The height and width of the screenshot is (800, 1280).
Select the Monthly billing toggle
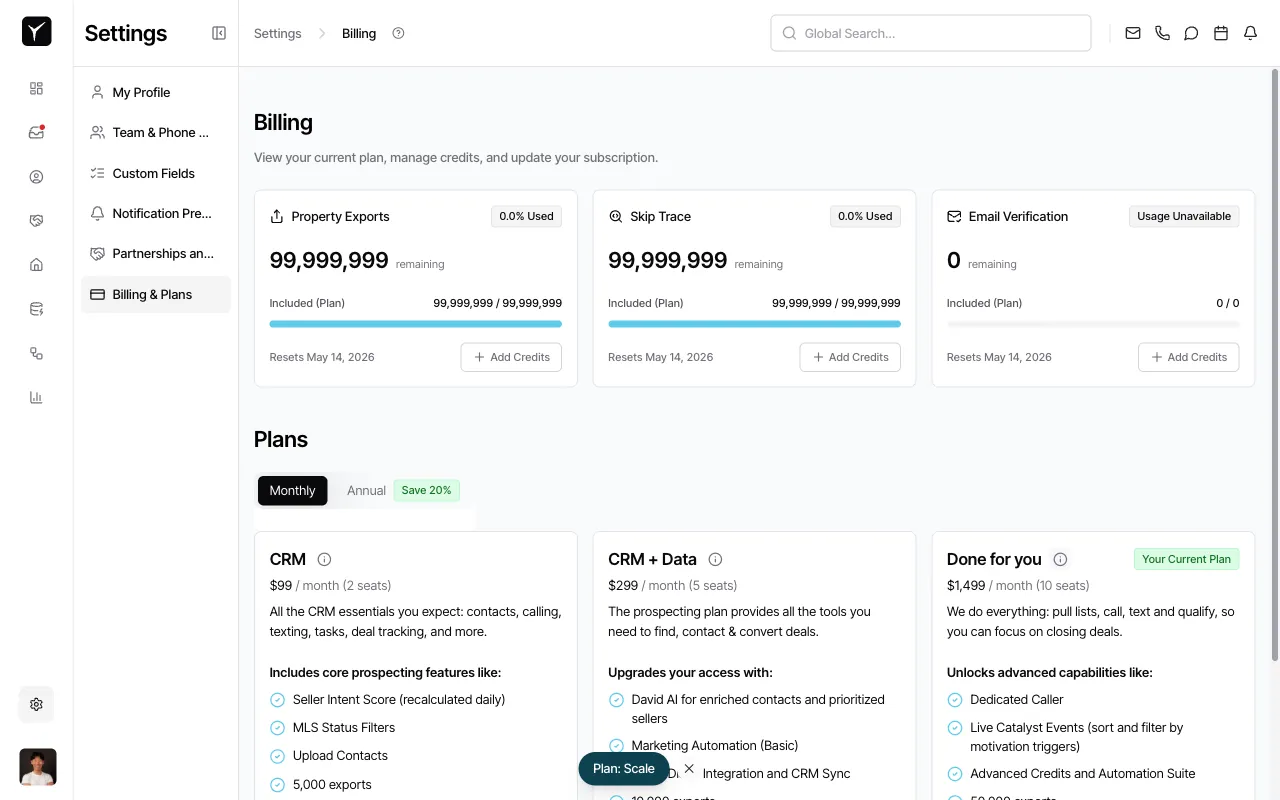pos(292,490)
